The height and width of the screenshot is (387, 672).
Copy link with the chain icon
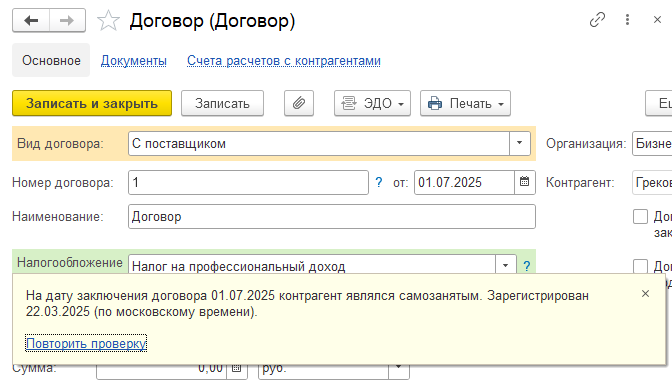point(597,20)
